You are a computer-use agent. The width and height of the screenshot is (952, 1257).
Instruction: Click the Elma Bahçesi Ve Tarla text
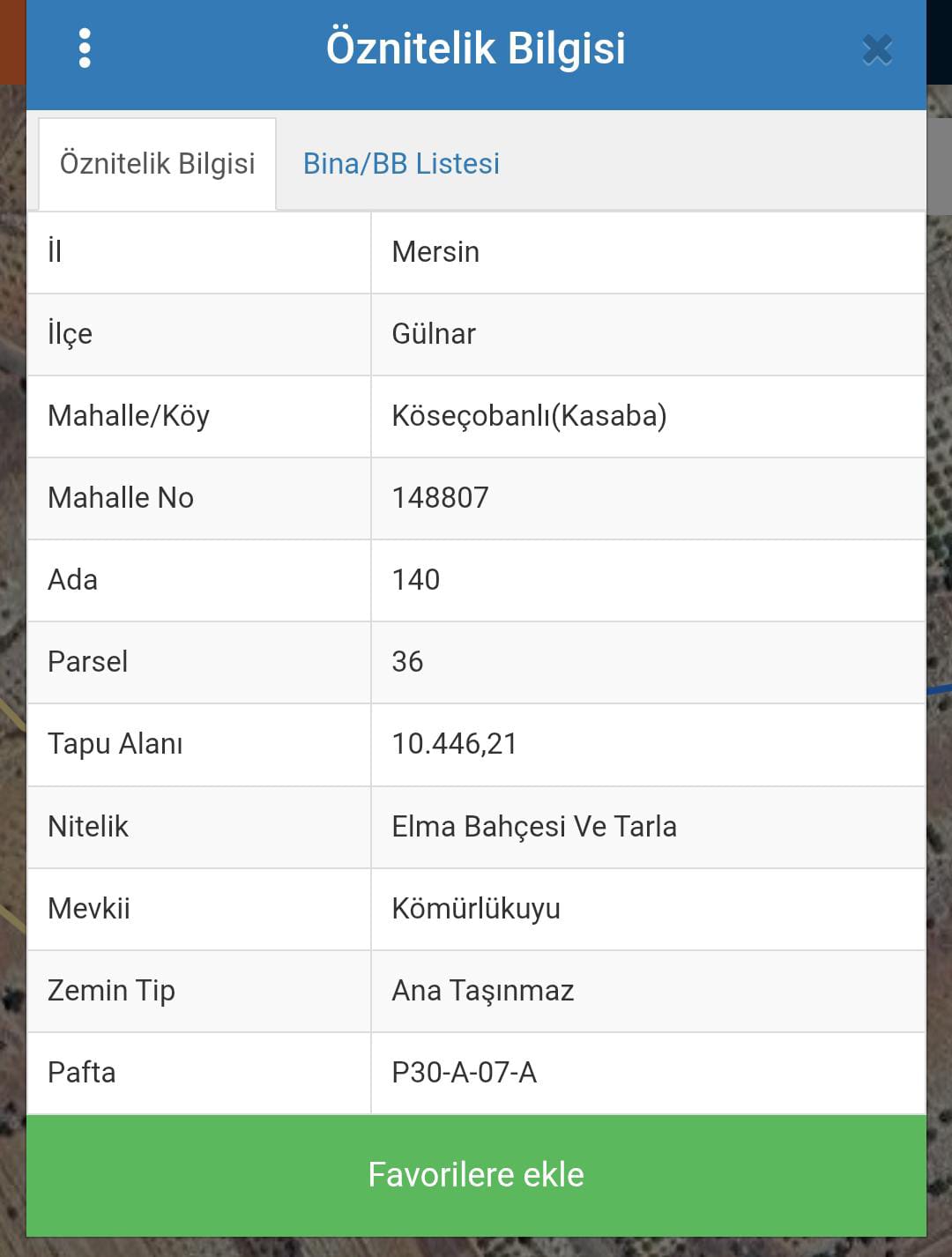point(534,827)
